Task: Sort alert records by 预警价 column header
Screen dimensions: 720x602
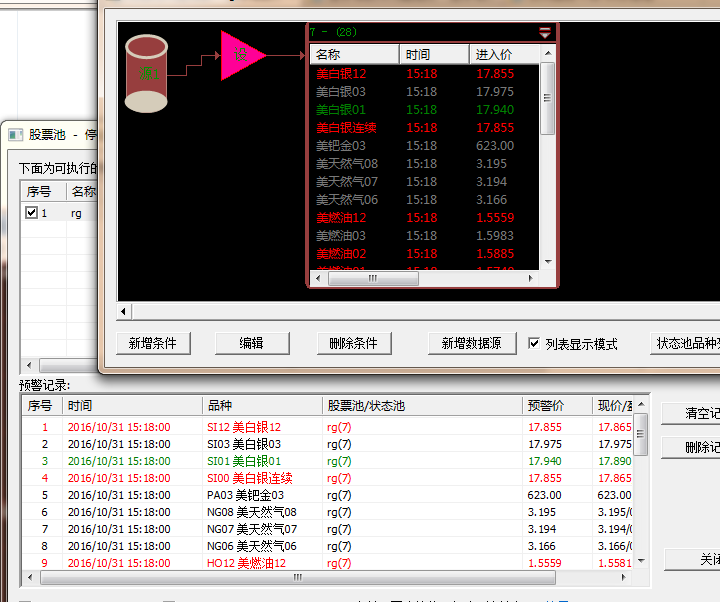Action: [x=556, y=405]
